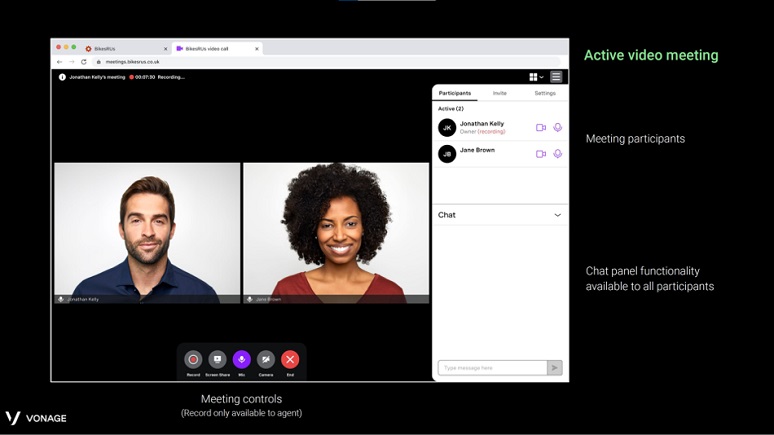
Task: Click Jonathan Kelly's microphone icon in participants
Action: 558,128
